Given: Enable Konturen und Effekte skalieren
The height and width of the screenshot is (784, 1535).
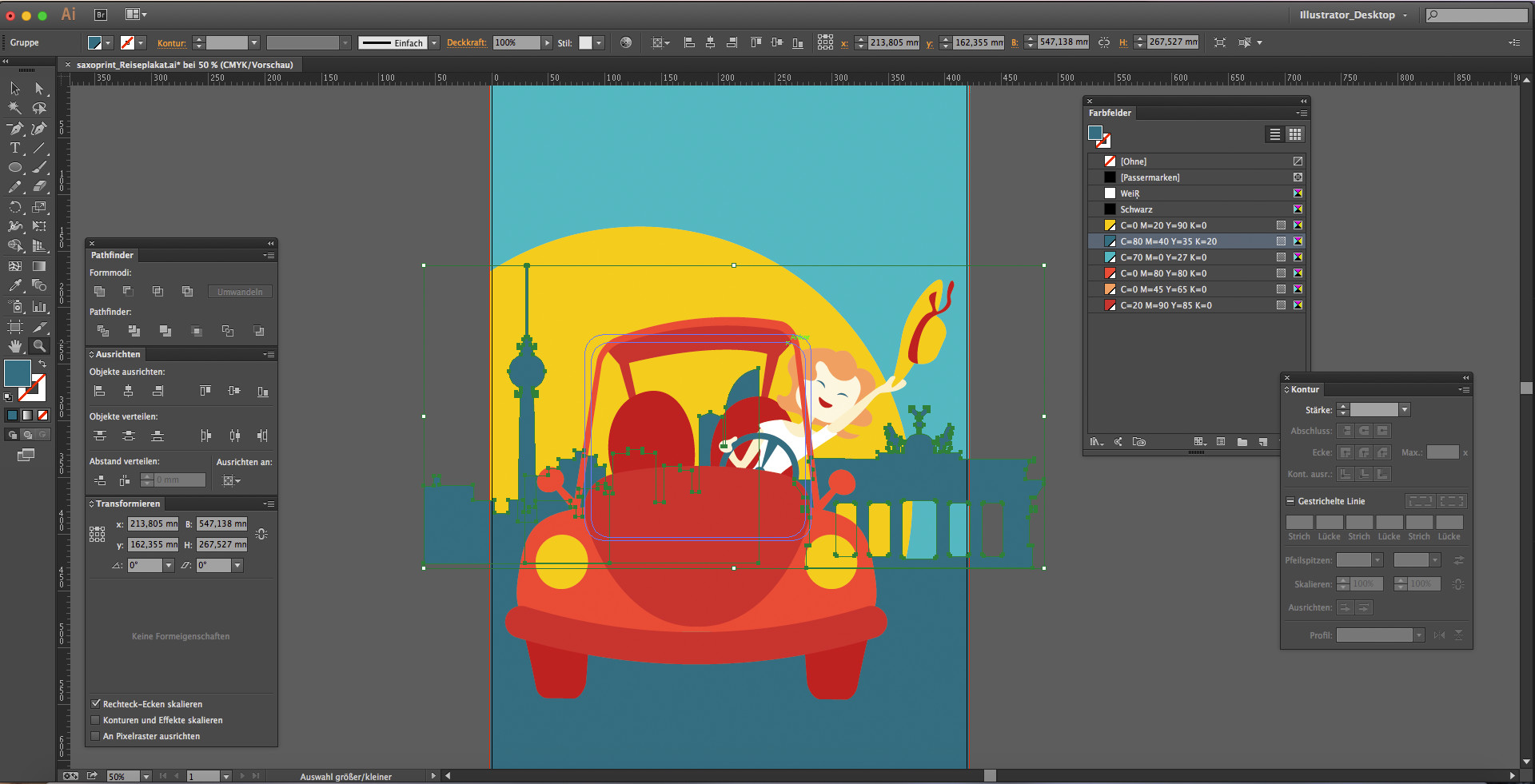Looking at the screenshot, I should 96,720.
